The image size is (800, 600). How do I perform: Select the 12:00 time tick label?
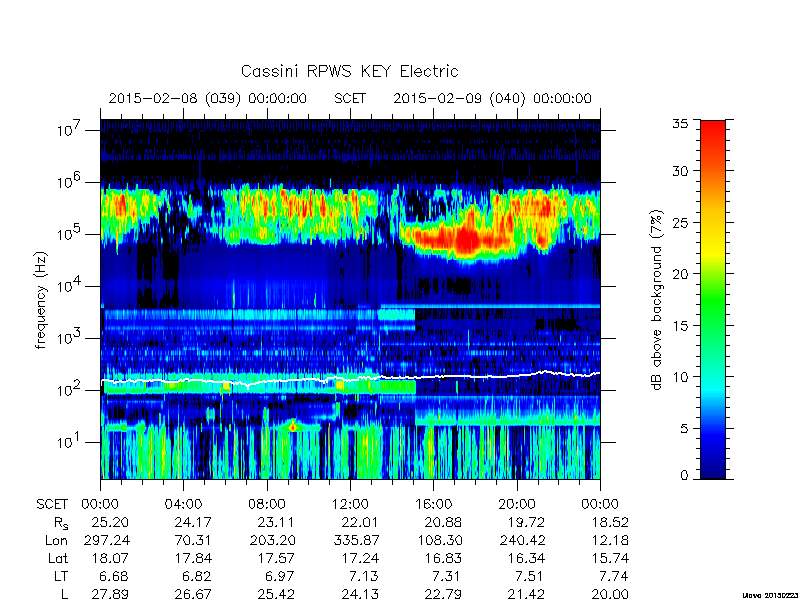(350, 505)
